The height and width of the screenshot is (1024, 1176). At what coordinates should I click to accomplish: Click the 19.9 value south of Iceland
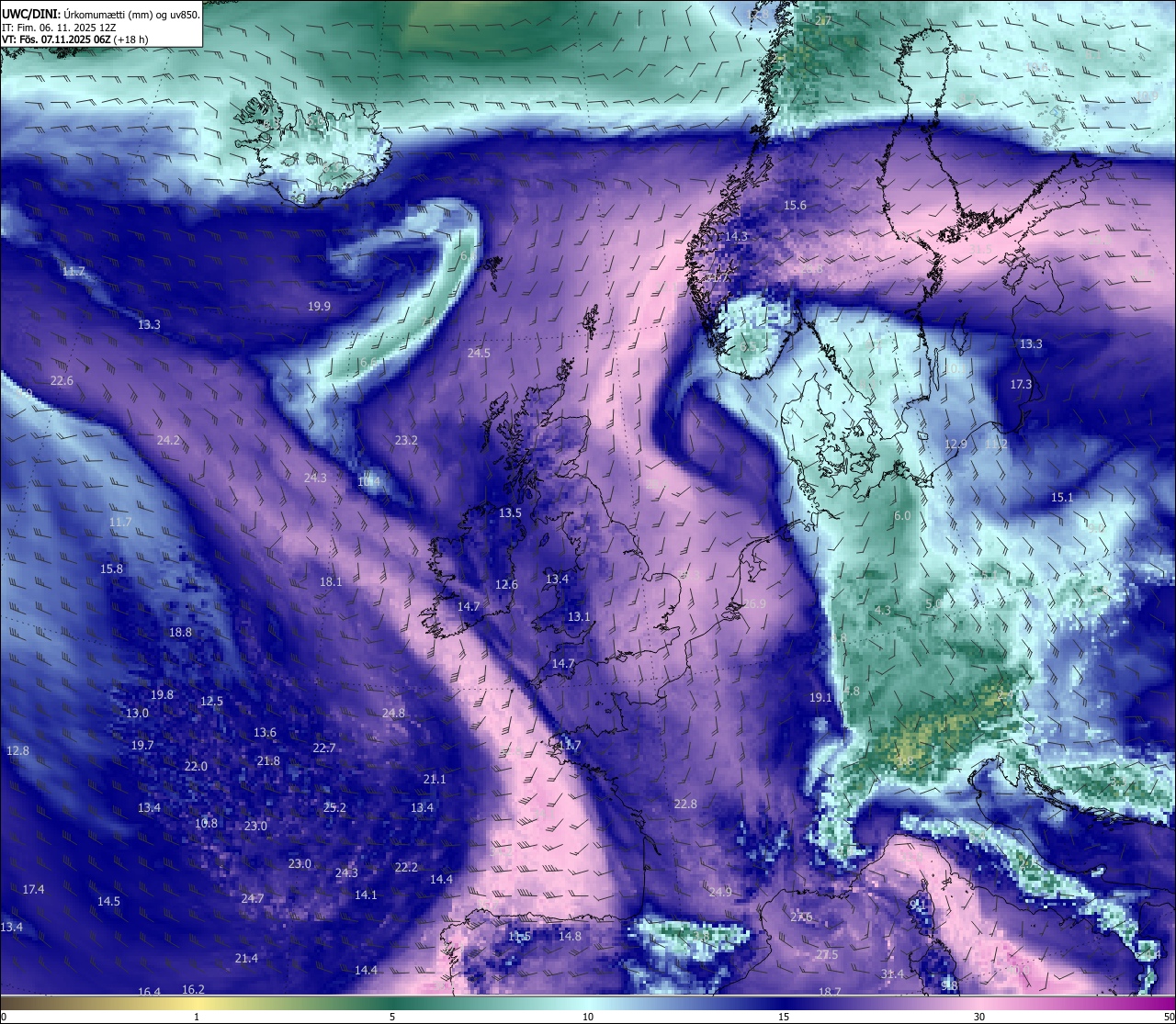(x=320, y=307)
